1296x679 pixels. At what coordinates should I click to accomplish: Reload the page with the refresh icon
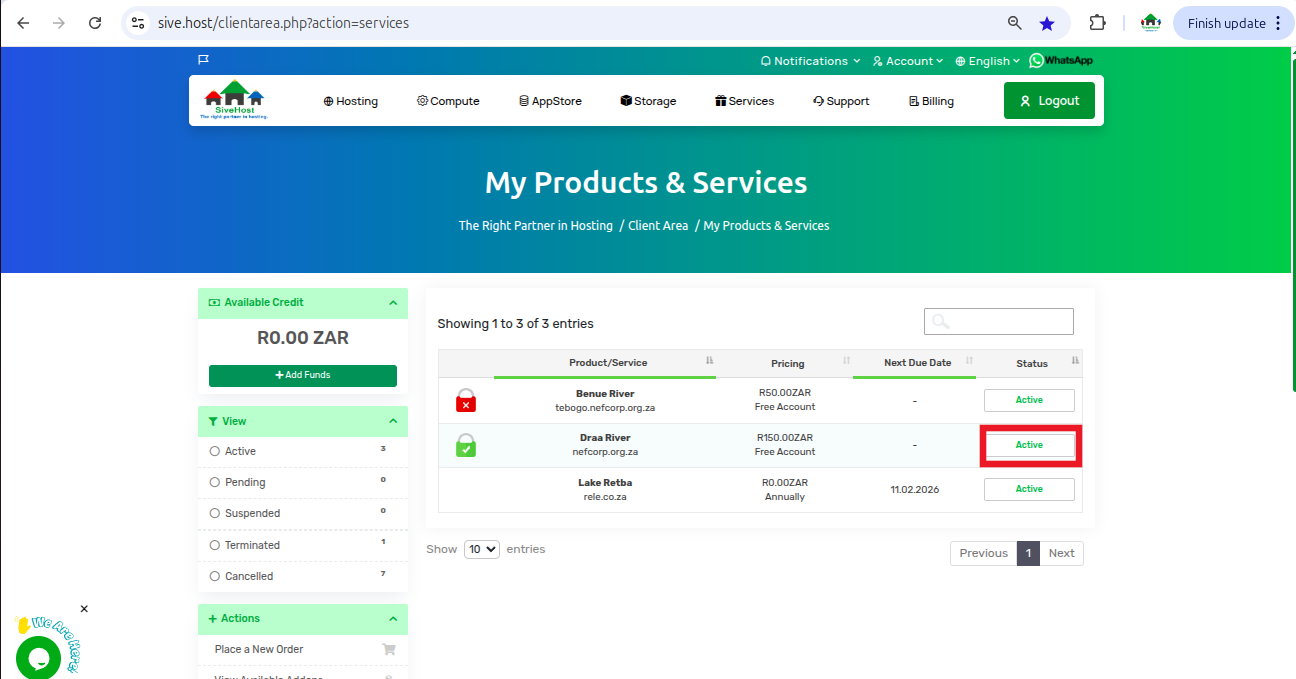click(95, 23)
